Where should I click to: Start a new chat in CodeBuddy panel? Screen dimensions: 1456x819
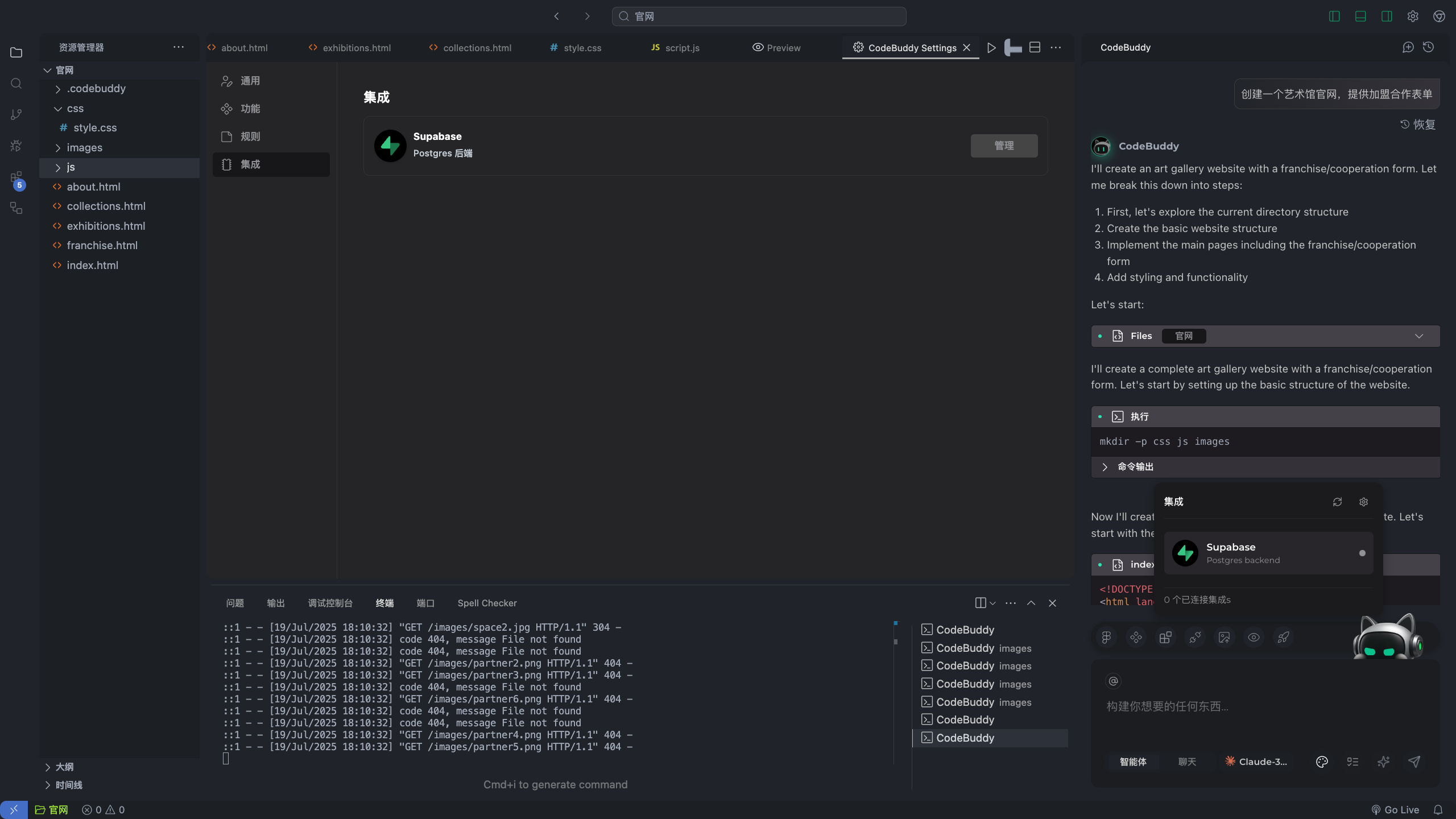[x=1408, y=47]
